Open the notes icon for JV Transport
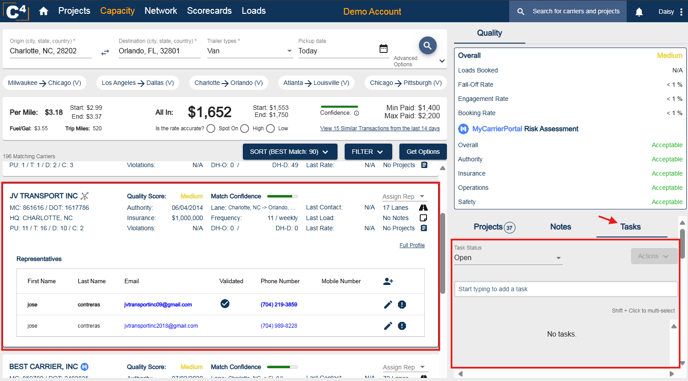 [x=423, y=218]
